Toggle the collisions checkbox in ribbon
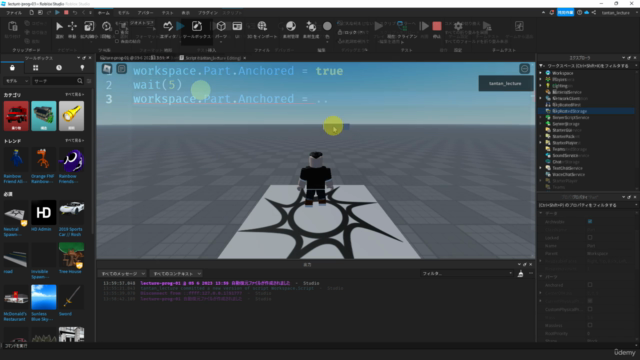The image size is (640, 360). 117,31
